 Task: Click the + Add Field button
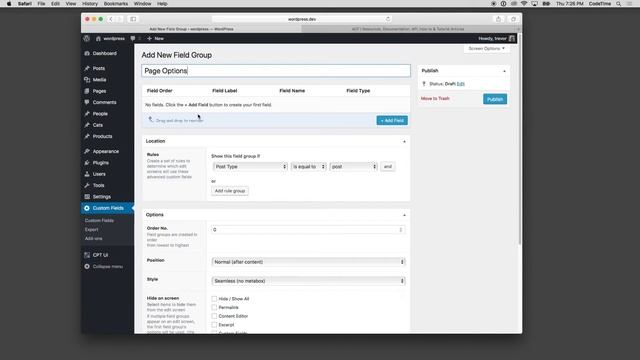point(392,120)
